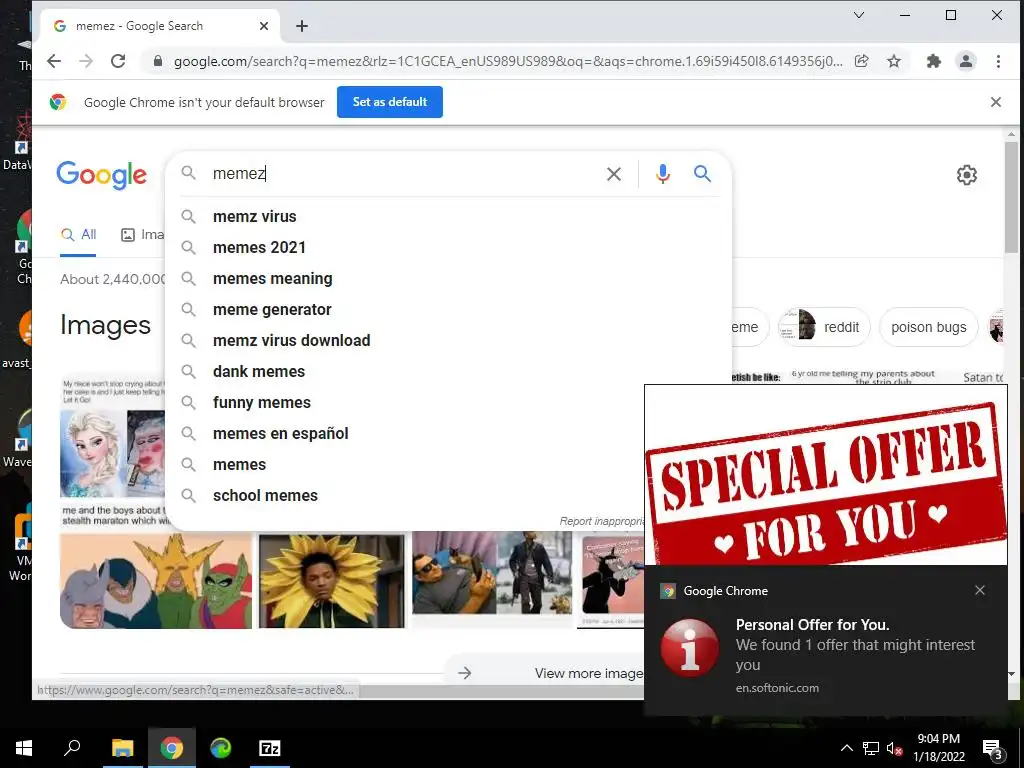Viewport: 1024px width, 768px height.
Task: Open 7-Zip from the taskbar
Action: (270, 748)
